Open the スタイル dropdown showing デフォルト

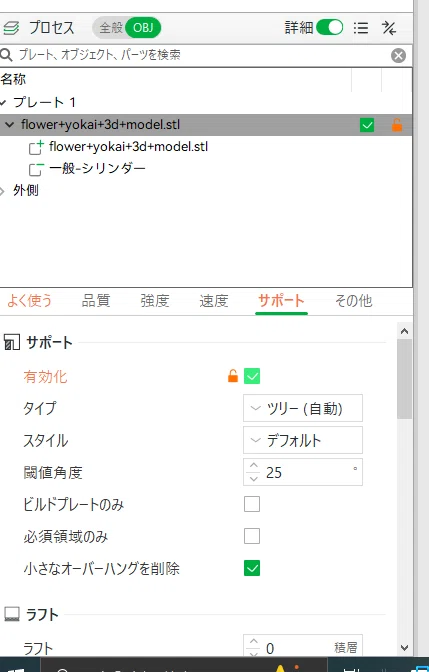pyautogui.click(x=303, y=440)
